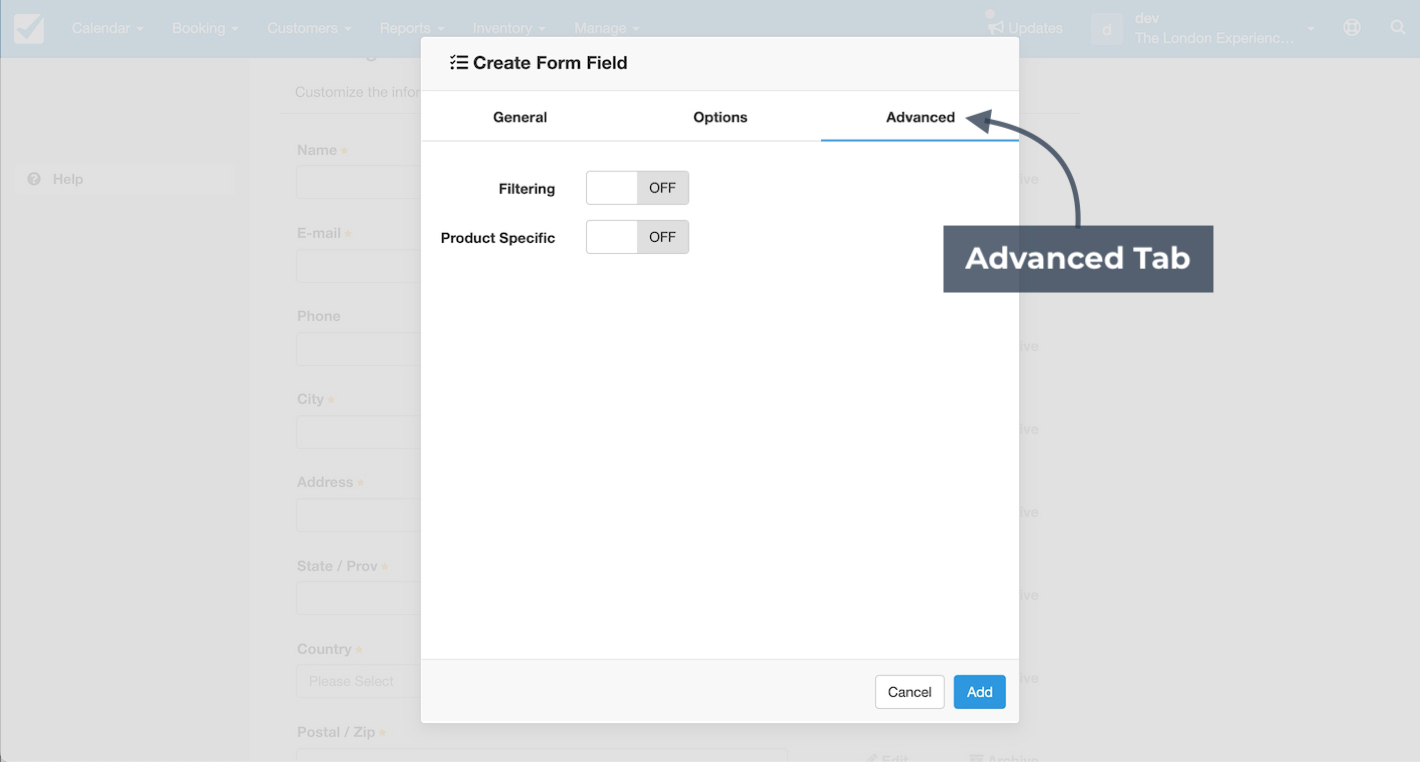The width and height of the screenshot is (1420, 762).
Task: Open the Manage menu
Action: coord(606,28)
